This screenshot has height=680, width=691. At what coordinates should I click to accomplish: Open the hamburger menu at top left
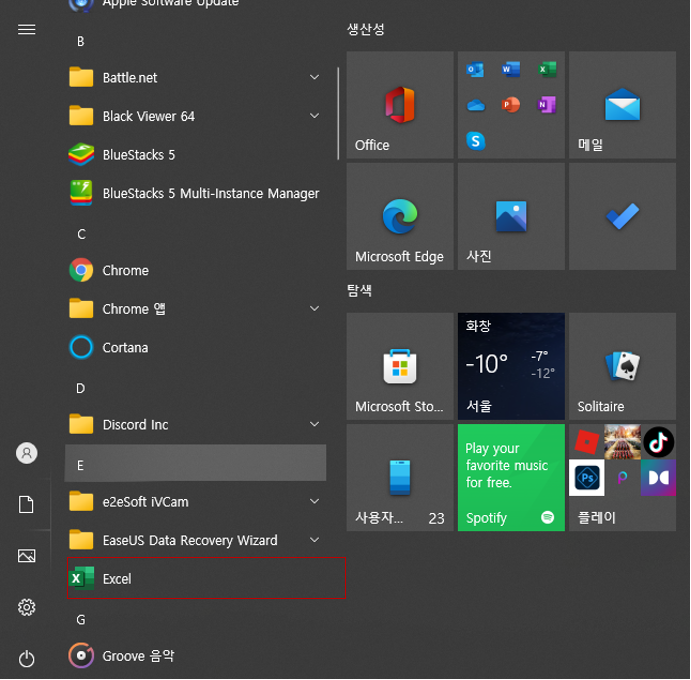point(26,30)
